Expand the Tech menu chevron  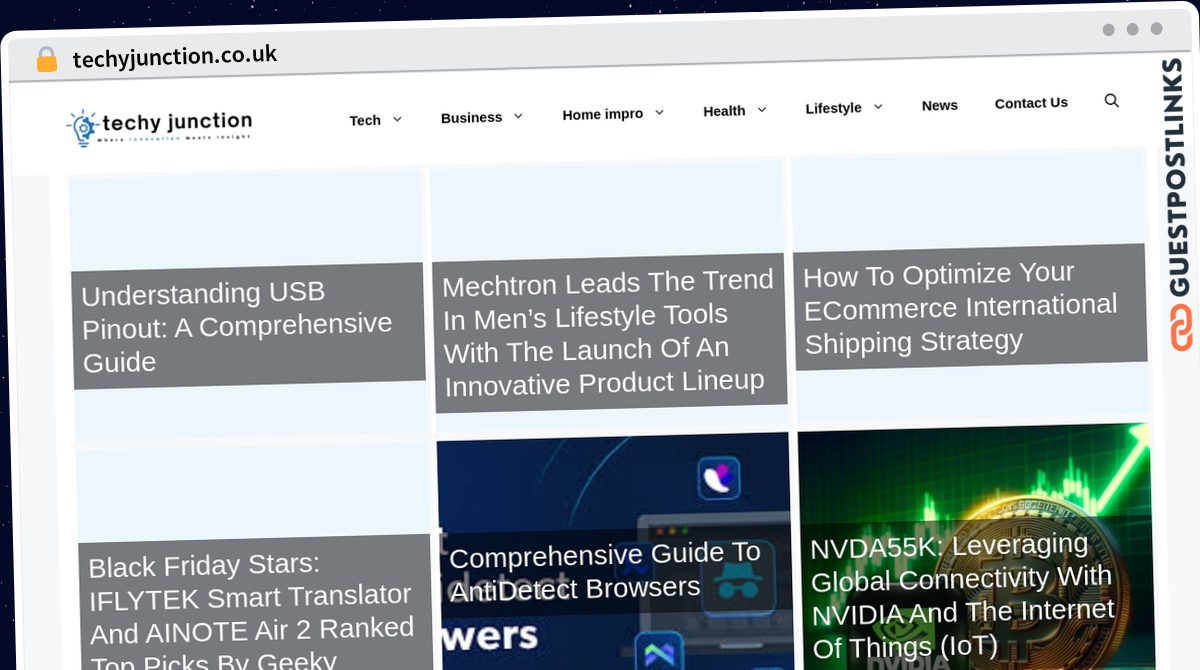point(397,119)
